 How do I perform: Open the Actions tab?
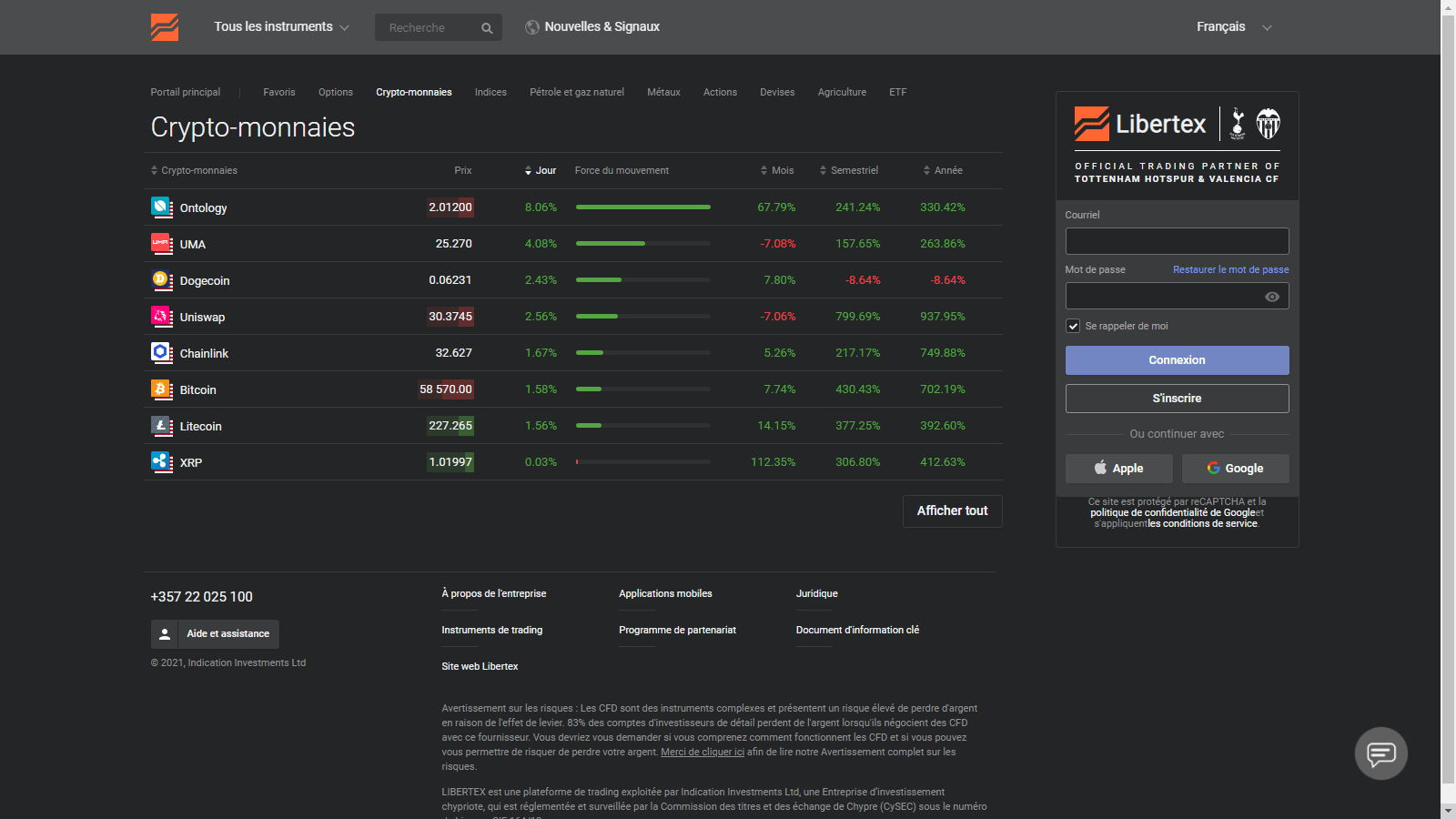point(720,92)
